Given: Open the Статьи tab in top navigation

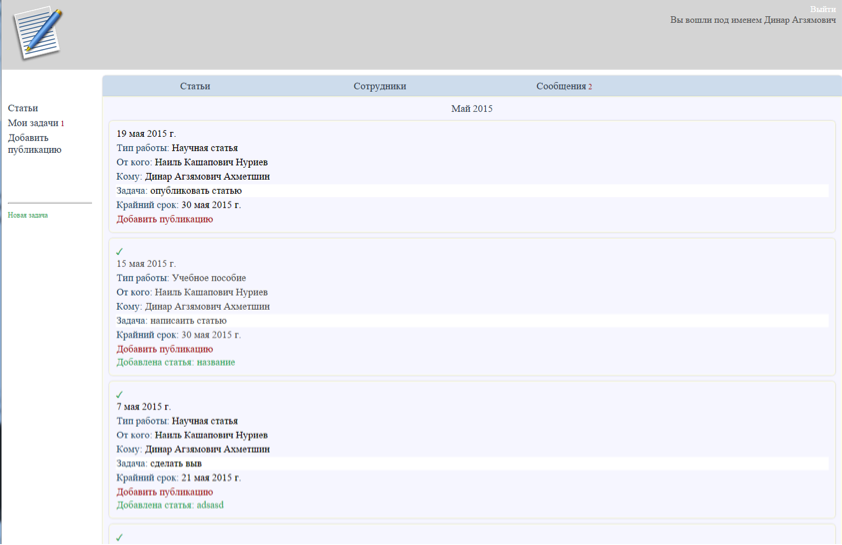Looking at the screenshot, I should coord(195,86).
